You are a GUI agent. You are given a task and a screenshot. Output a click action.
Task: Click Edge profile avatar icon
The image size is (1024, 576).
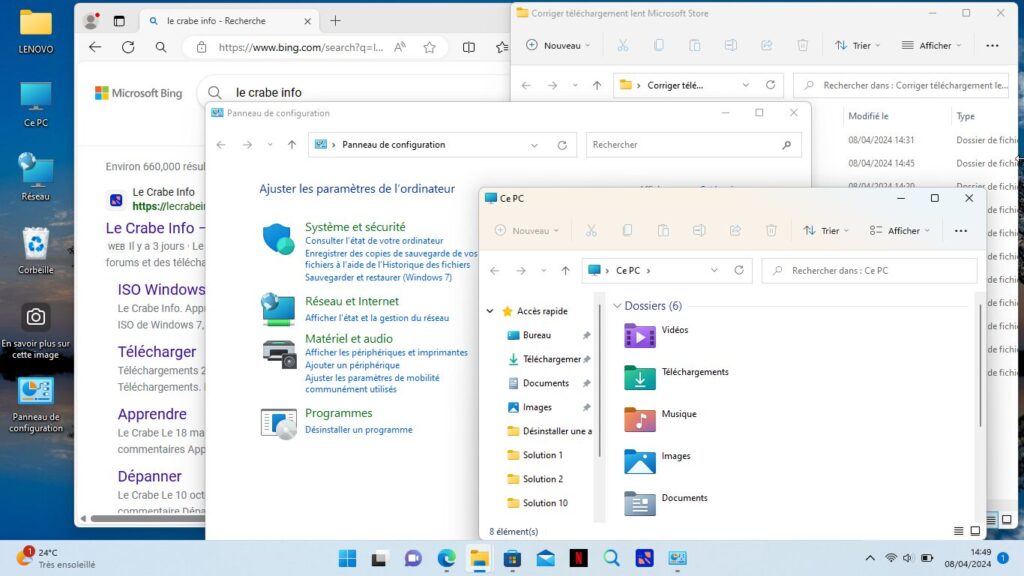pyautogui.click(x=91, y=21)
